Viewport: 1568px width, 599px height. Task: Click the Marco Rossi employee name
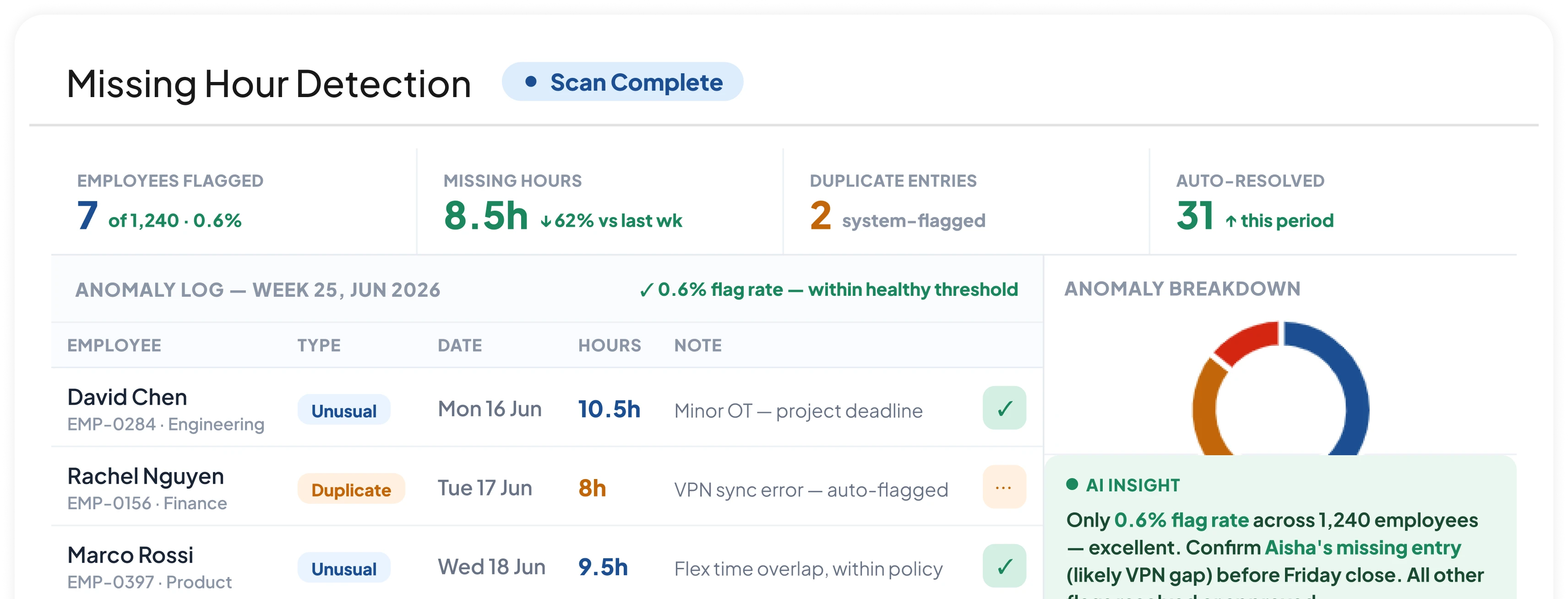[130, 555]
